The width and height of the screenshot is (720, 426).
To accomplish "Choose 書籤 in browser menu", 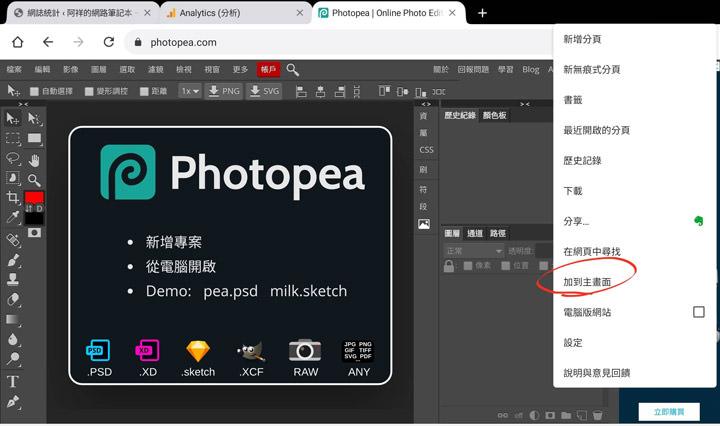I will click(x=573, y=100).
